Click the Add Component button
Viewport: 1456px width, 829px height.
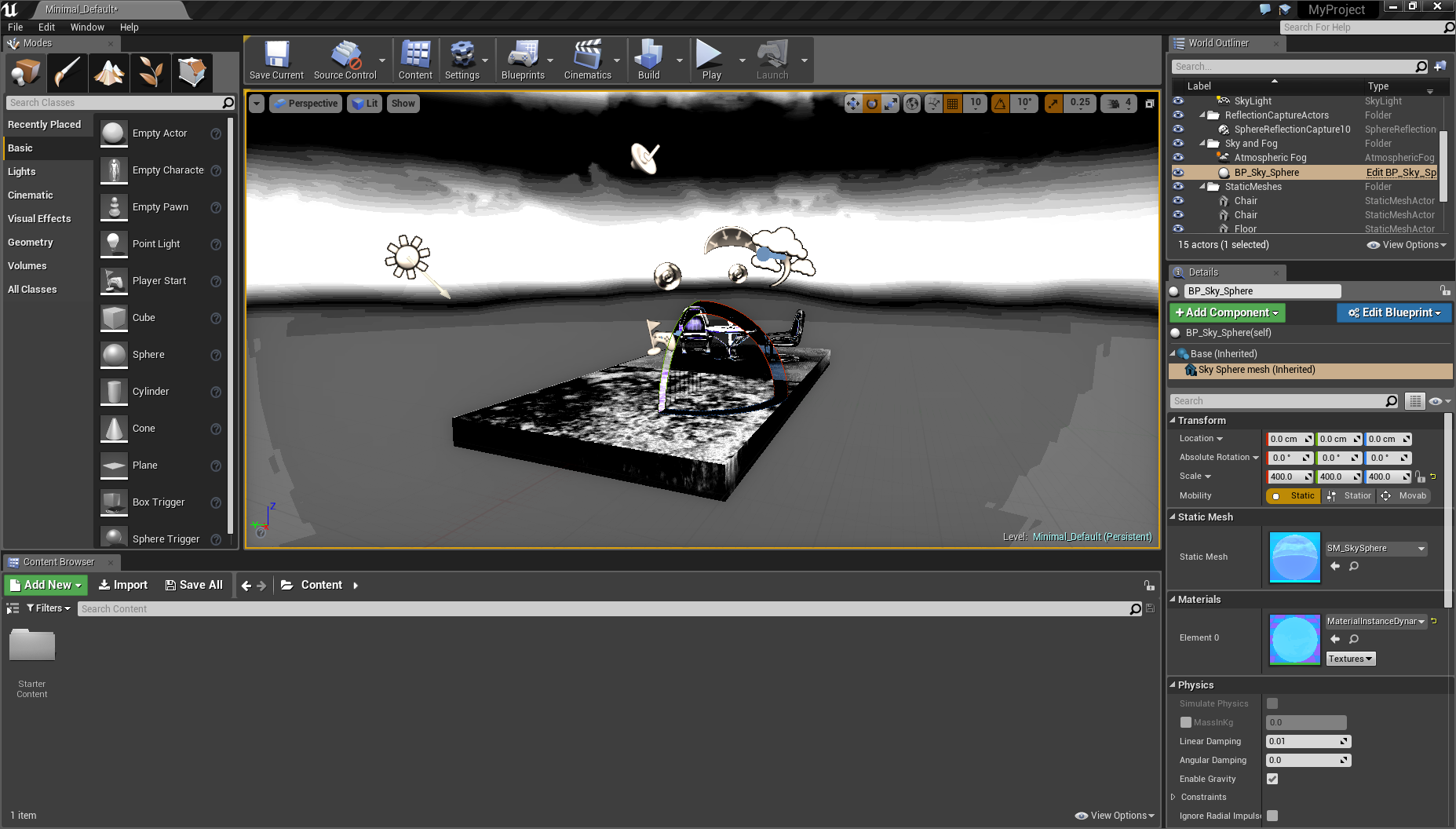[1227, 312]
